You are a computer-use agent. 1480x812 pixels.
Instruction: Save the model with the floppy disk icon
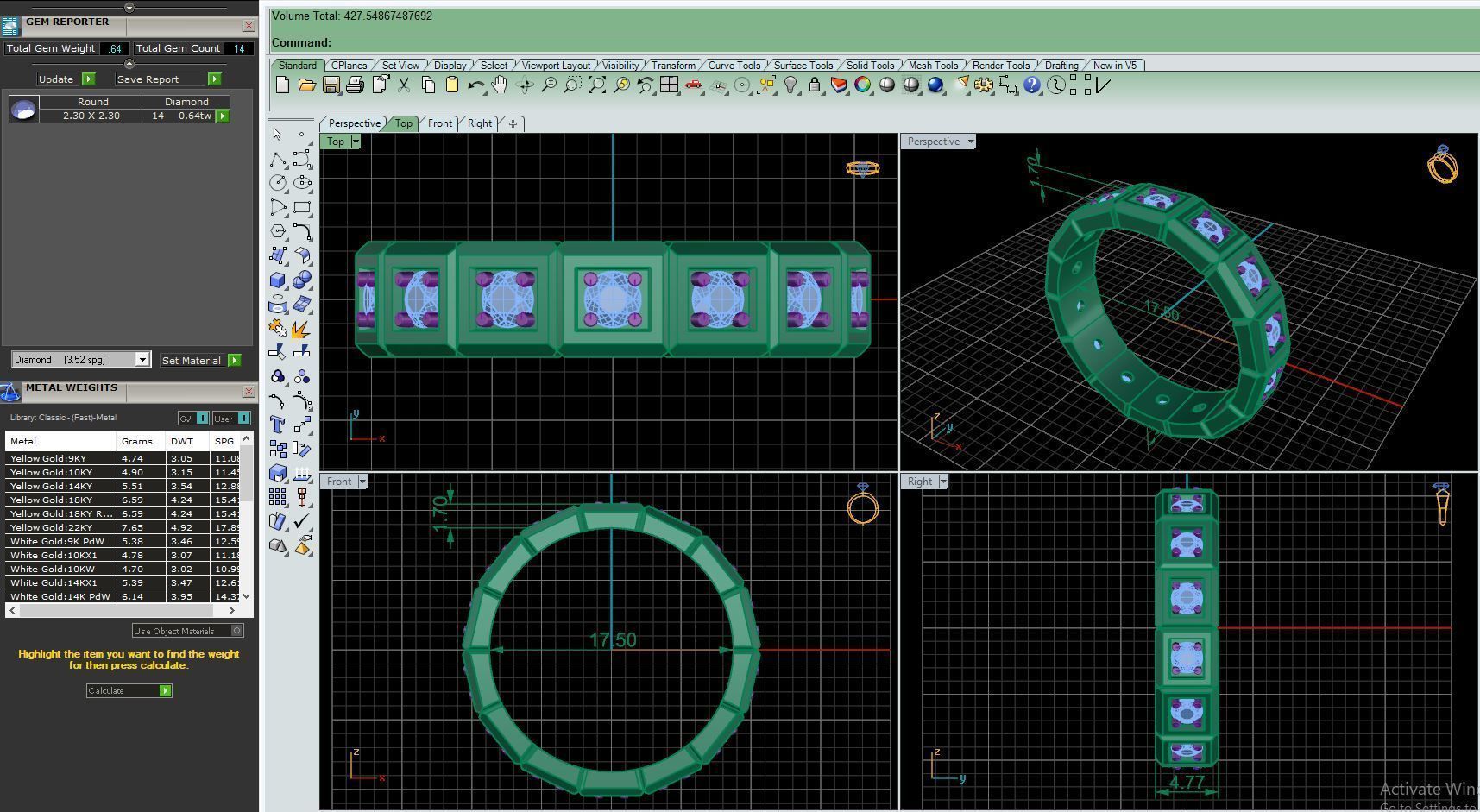[x=331, y=85]
